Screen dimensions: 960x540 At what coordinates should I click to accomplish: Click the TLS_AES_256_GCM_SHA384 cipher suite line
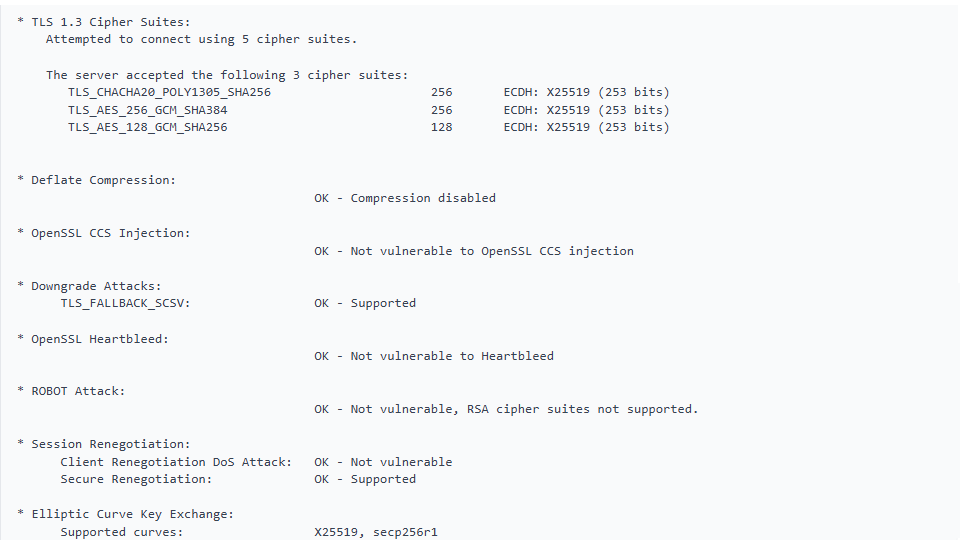coord(147,110)
